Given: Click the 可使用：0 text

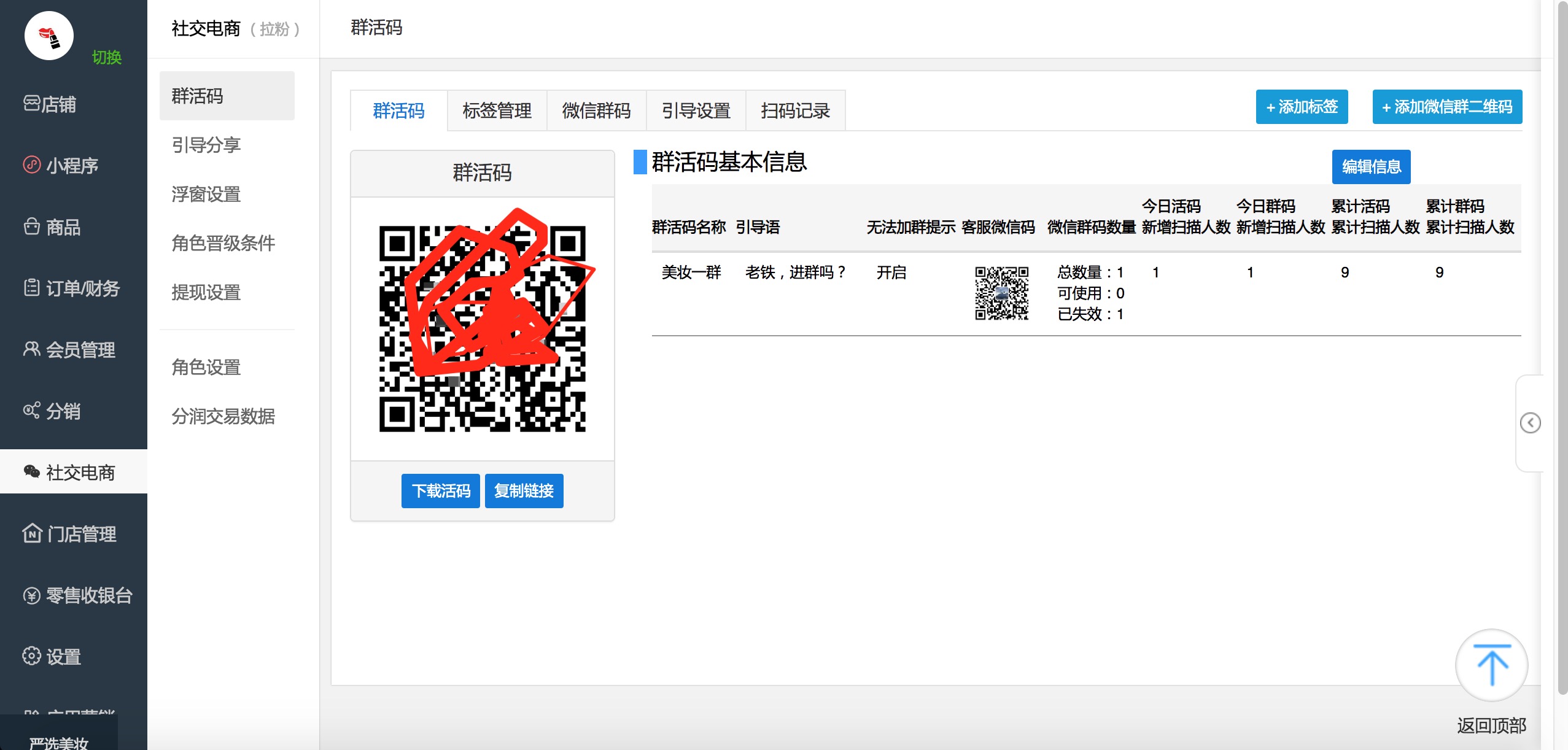Looking at the screenshot, I should pyautogui.click(x=1090, y=293).
